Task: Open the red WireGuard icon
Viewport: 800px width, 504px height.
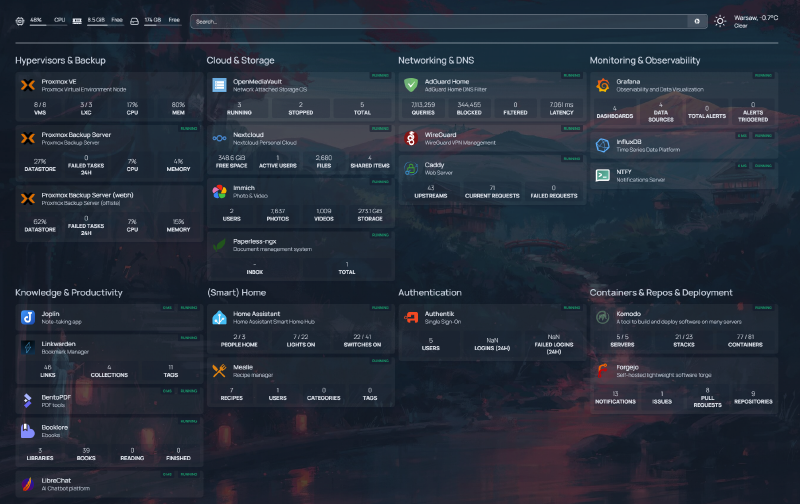Action: click(x=411, y=138)
